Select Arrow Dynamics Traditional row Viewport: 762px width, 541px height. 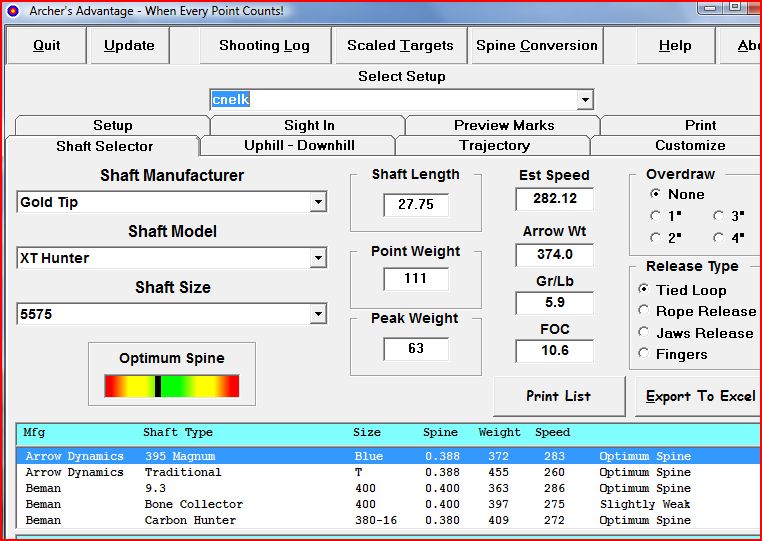(x=389, y=472)
